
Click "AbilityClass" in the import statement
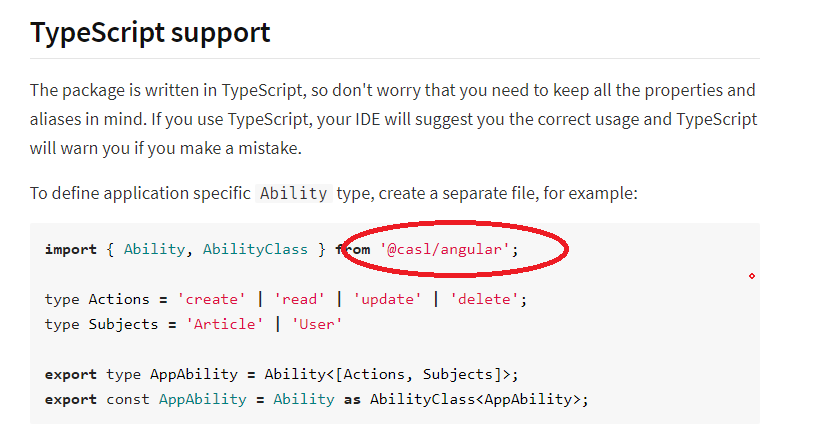pyautogui.click(x=255, y=249)
